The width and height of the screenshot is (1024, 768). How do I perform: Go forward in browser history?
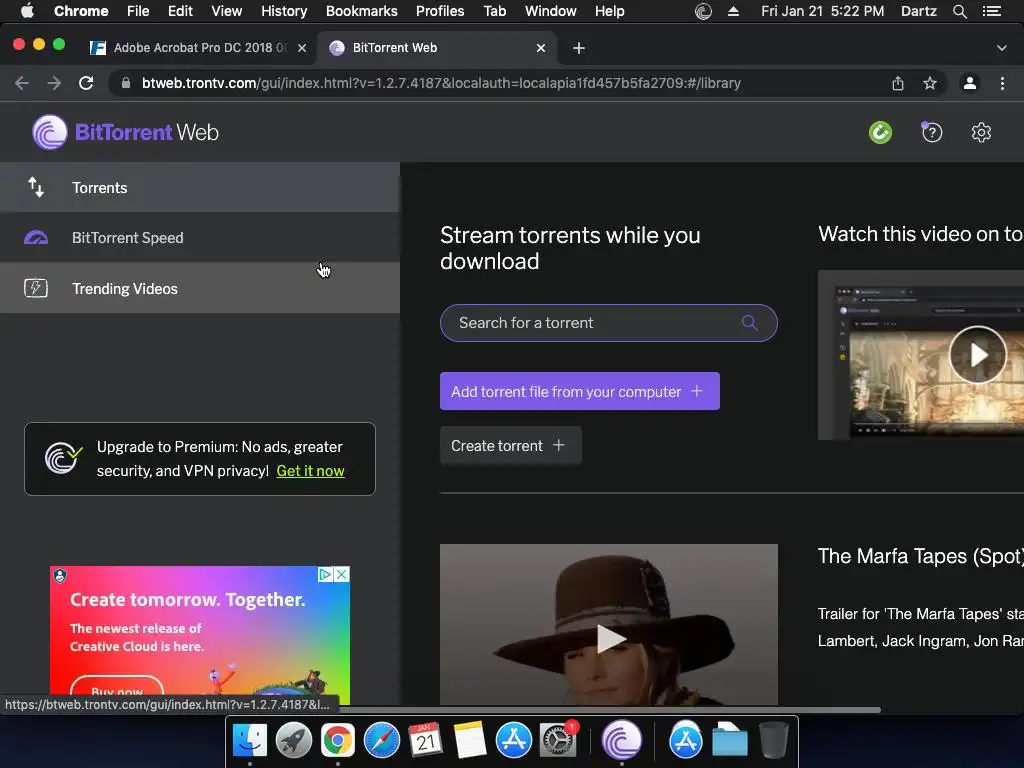[x=54, y=83]
